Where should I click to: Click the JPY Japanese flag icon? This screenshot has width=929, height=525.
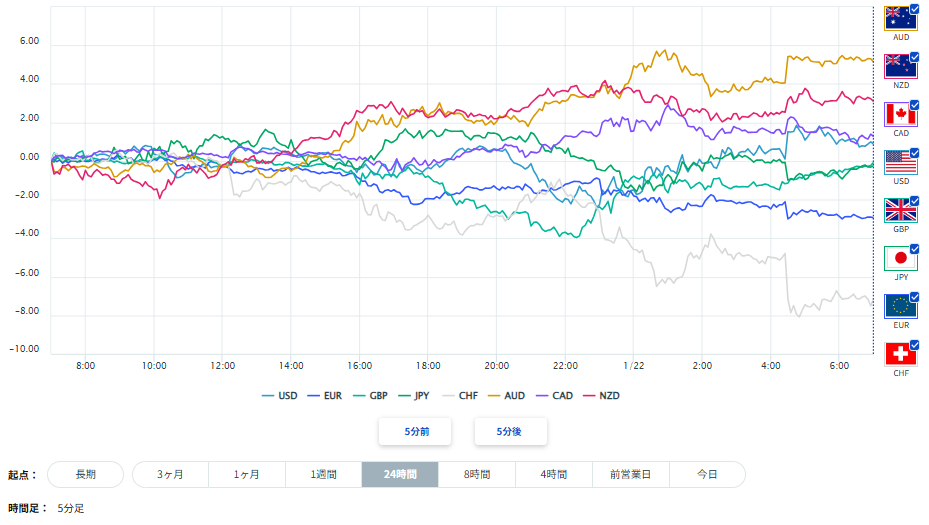(x=901, y=258)
